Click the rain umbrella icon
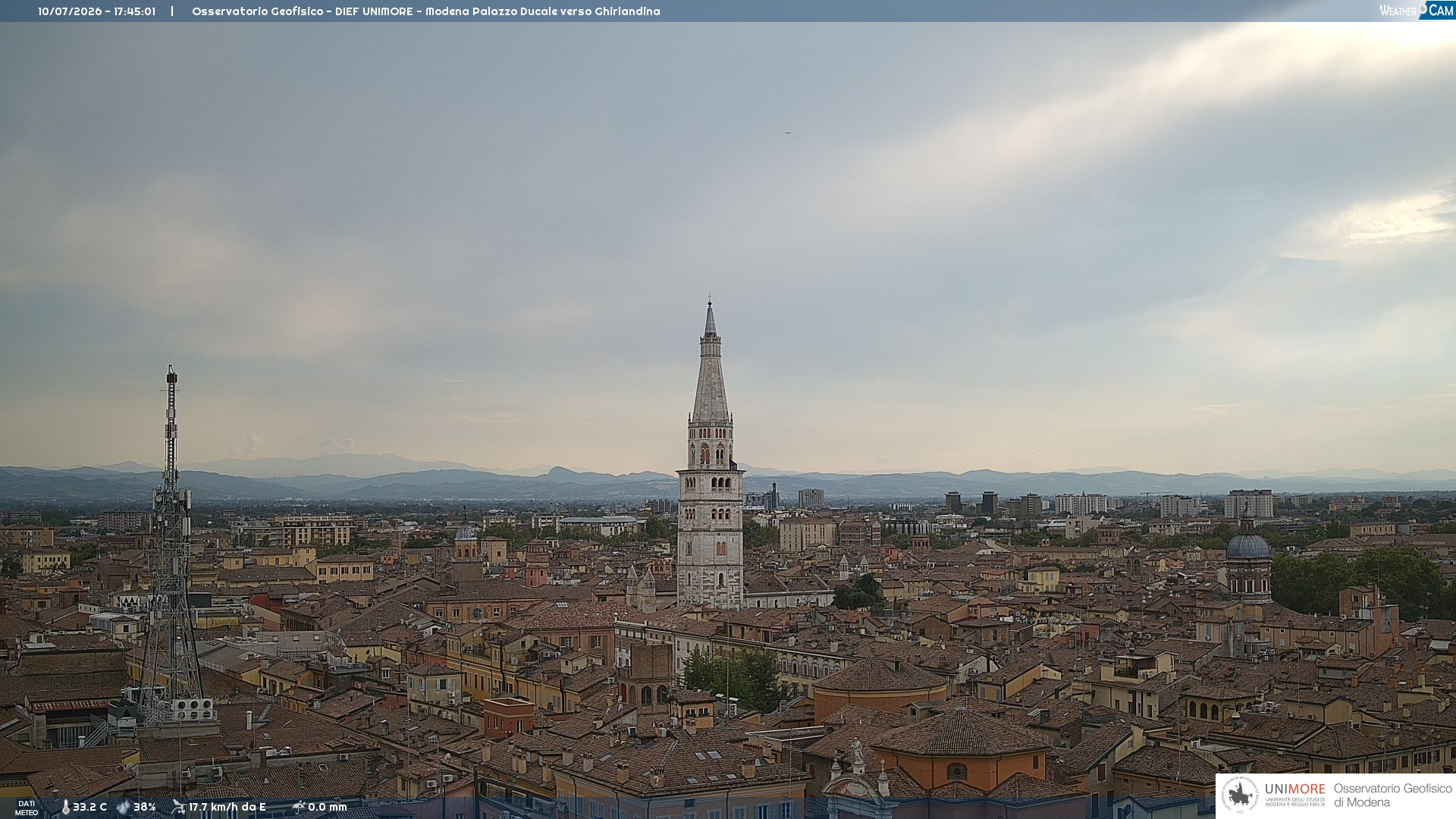The width and height of the screenshot is (1456, 819). click(x=298, y=807)
